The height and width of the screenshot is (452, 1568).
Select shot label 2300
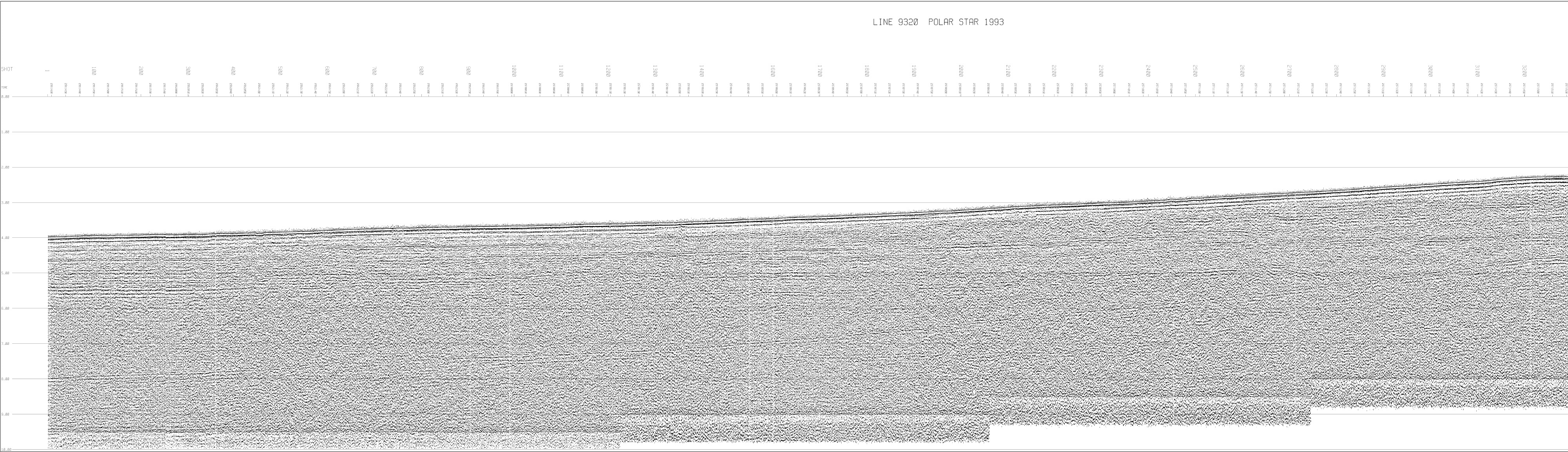(1101, 71)
